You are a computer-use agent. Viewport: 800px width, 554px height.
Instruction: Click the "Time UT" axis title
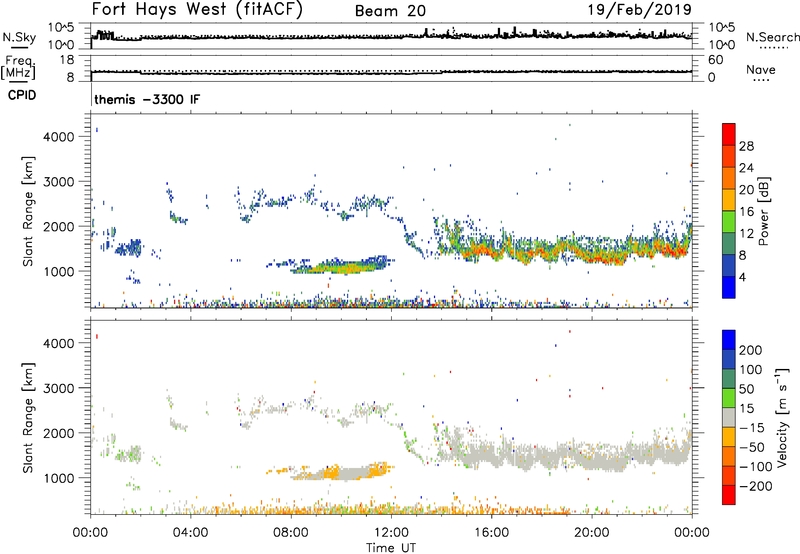391,547
